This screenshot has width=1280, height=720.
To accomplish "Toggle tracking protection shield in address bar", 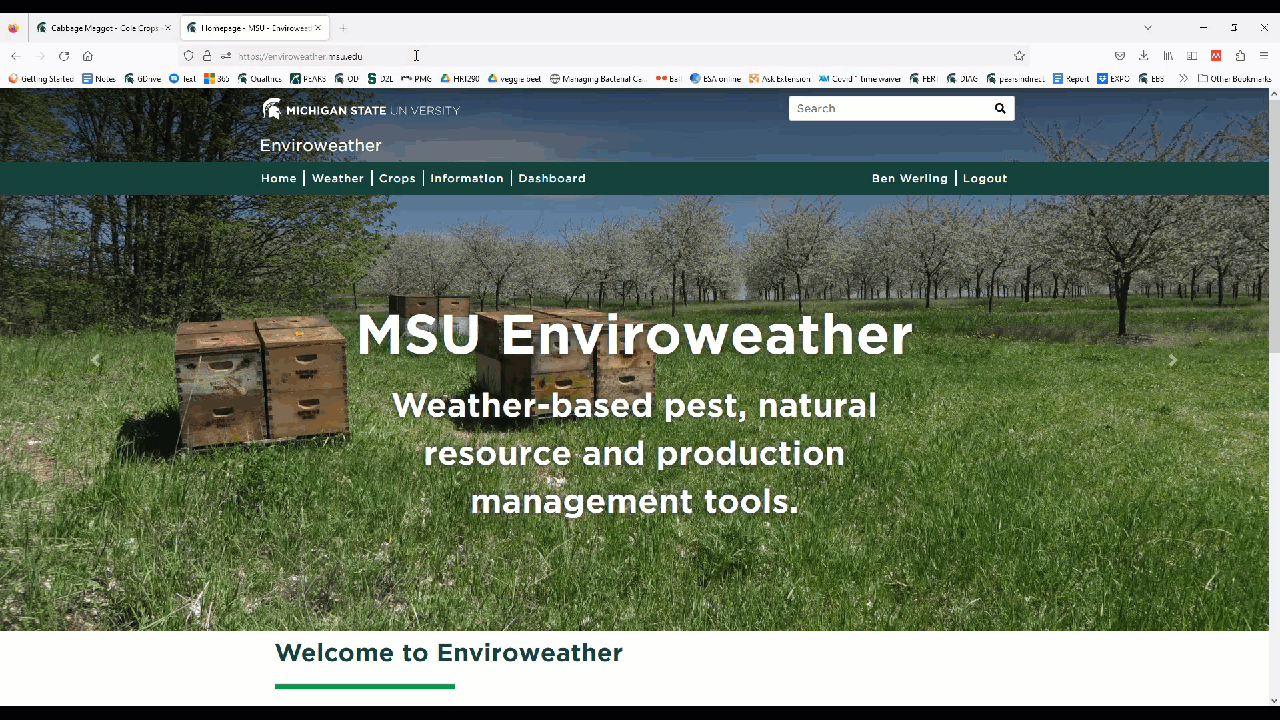I will pyautogui.click(x=188, y=55).
